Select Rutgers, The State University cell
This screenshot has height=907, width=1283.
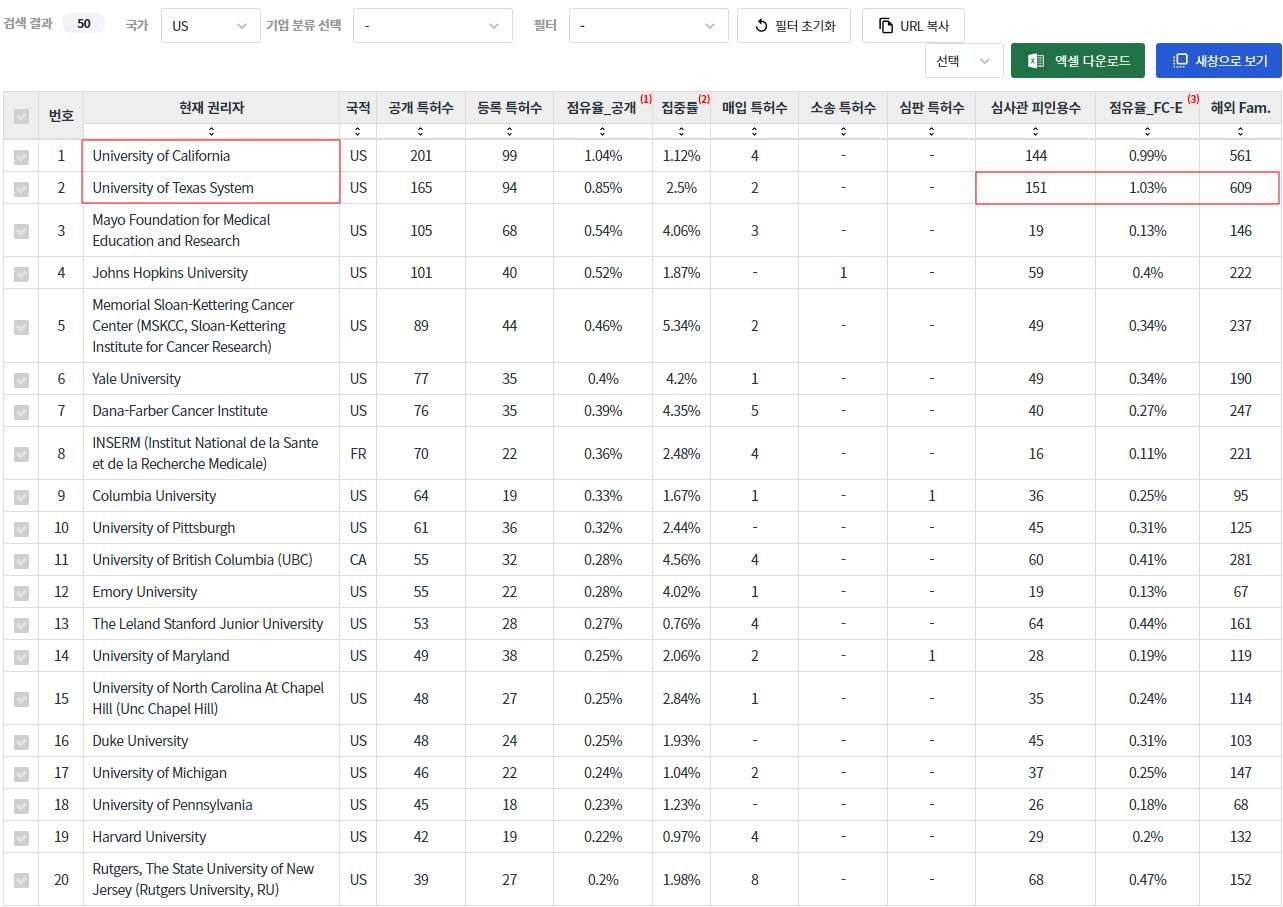[x=211, y=880]
